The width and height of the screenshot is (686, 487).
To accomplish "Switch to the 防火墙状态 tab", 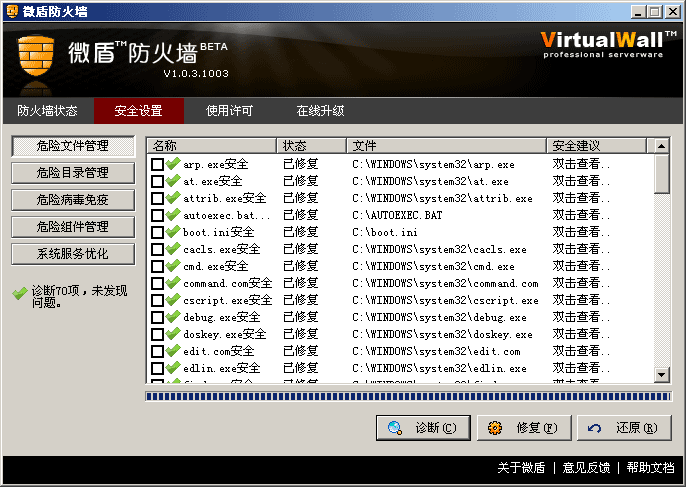I will 47,111.
